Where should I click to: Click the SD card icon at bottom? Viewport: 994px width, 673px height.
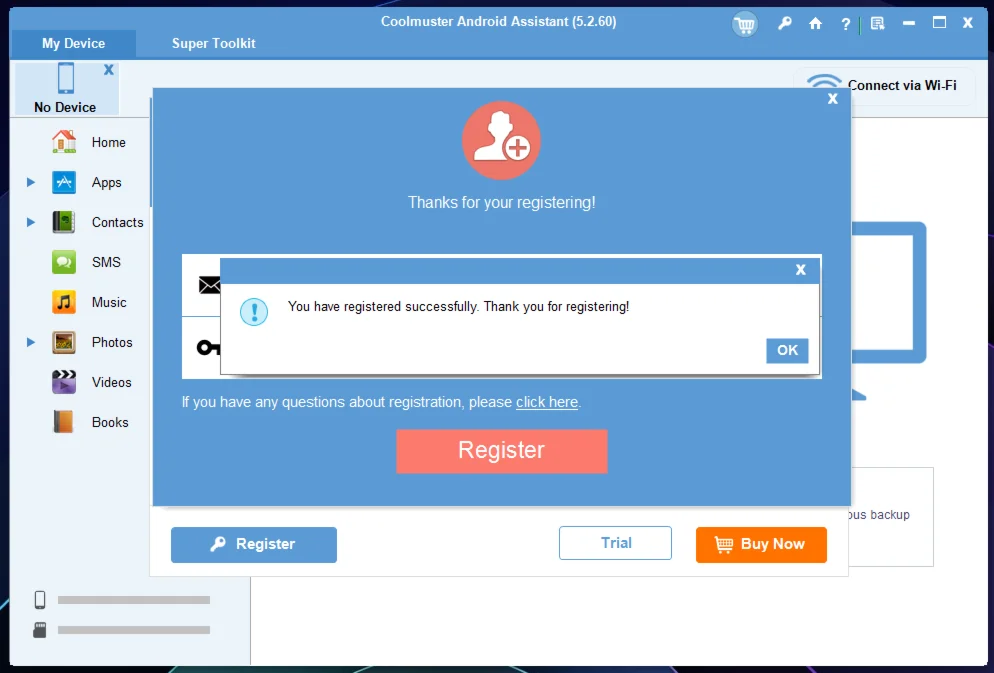[x=39, y=630]
